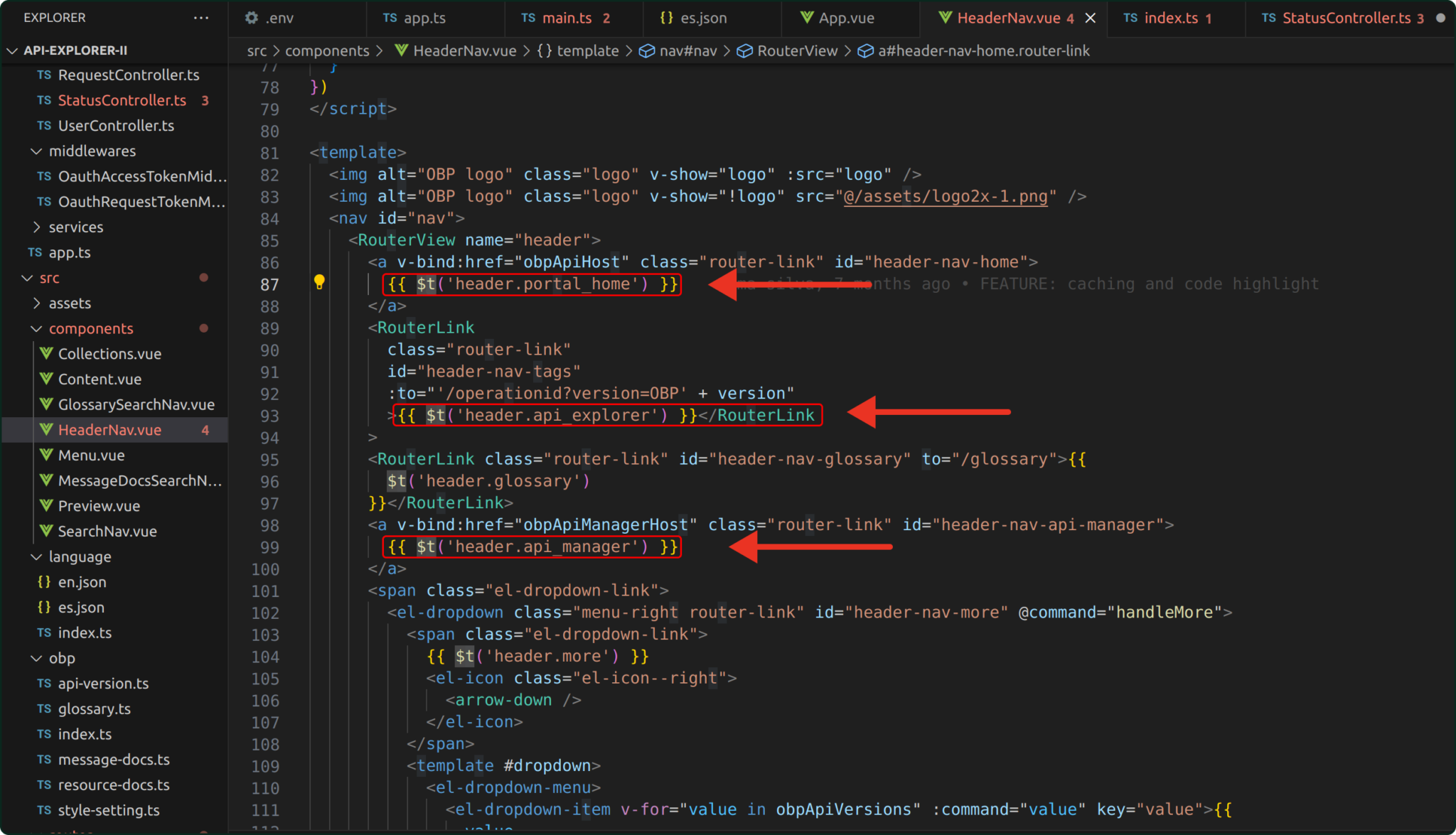1456x835 pixels.
Task: Click JSON icon beside en.json file
Action: point(44,582)
